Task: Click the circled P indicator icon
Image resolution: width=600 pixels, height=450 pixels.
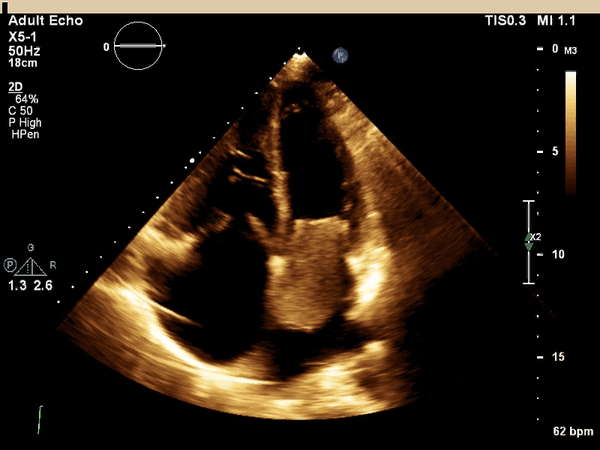Action: pyautogui.click(x=10, y=266)
